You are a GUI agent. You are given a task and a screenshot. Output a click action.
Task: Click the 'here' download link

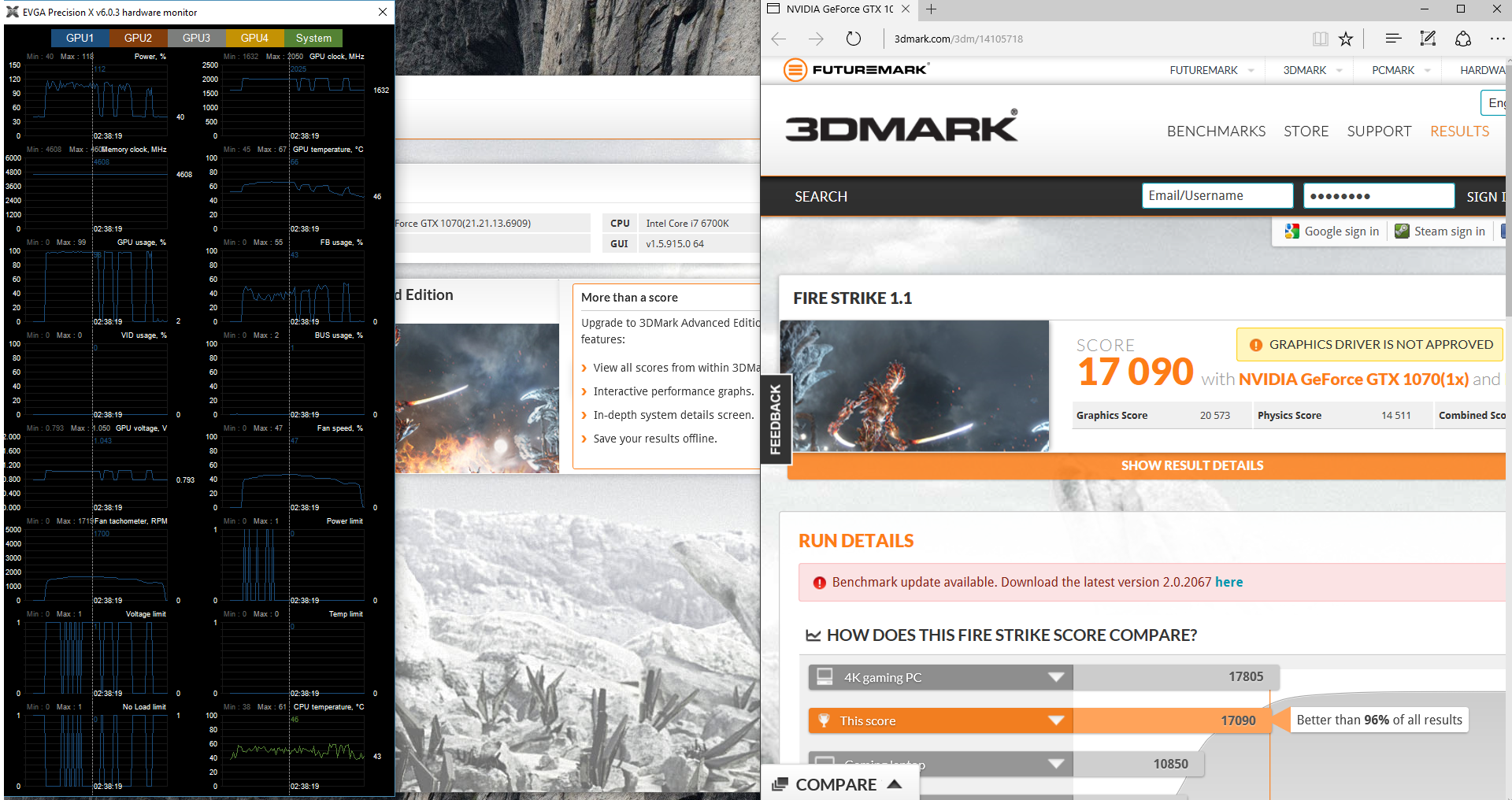pyautogui.click(x=1228, y=582)
